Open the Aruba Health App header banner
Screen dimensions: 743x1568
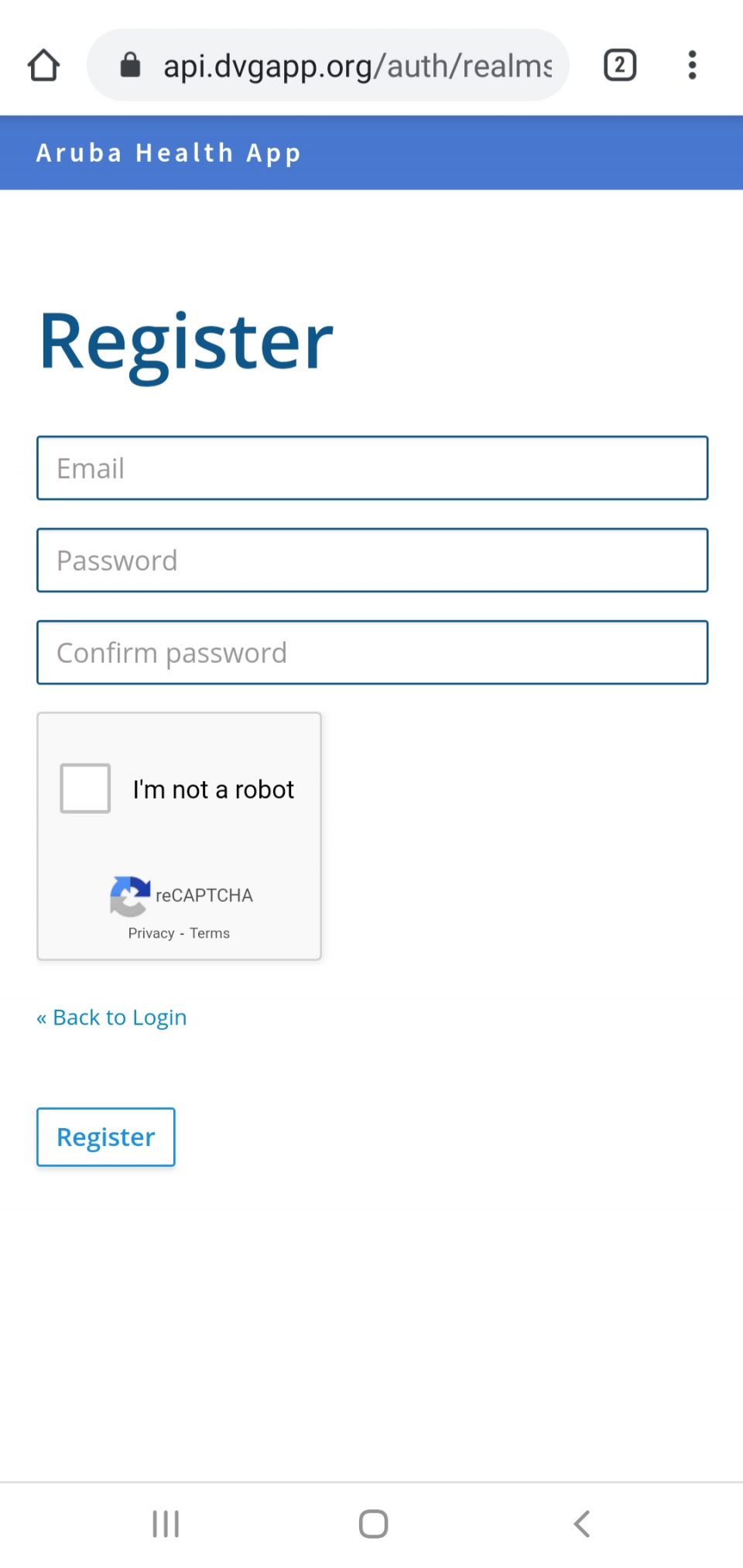click(x=169, y=153)
